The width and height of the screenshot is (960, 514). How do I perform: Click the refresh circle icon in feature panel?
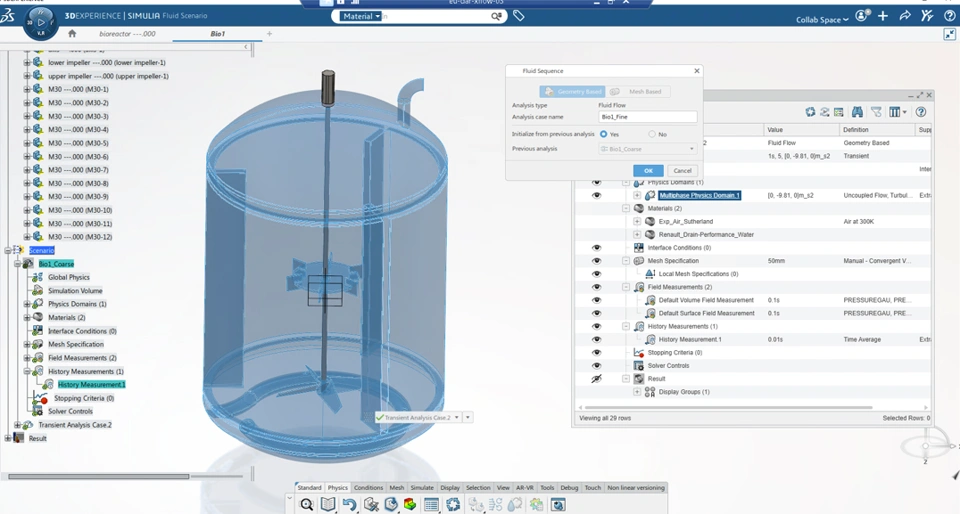tap(810, 112)
